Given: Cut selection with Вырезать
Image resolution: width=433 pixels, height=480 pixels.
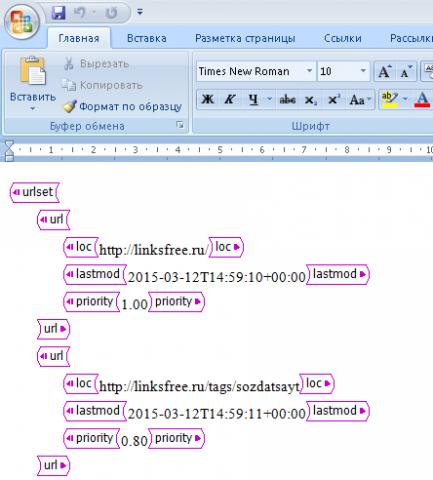Looking at the screenshot, I should coord(97,63).
